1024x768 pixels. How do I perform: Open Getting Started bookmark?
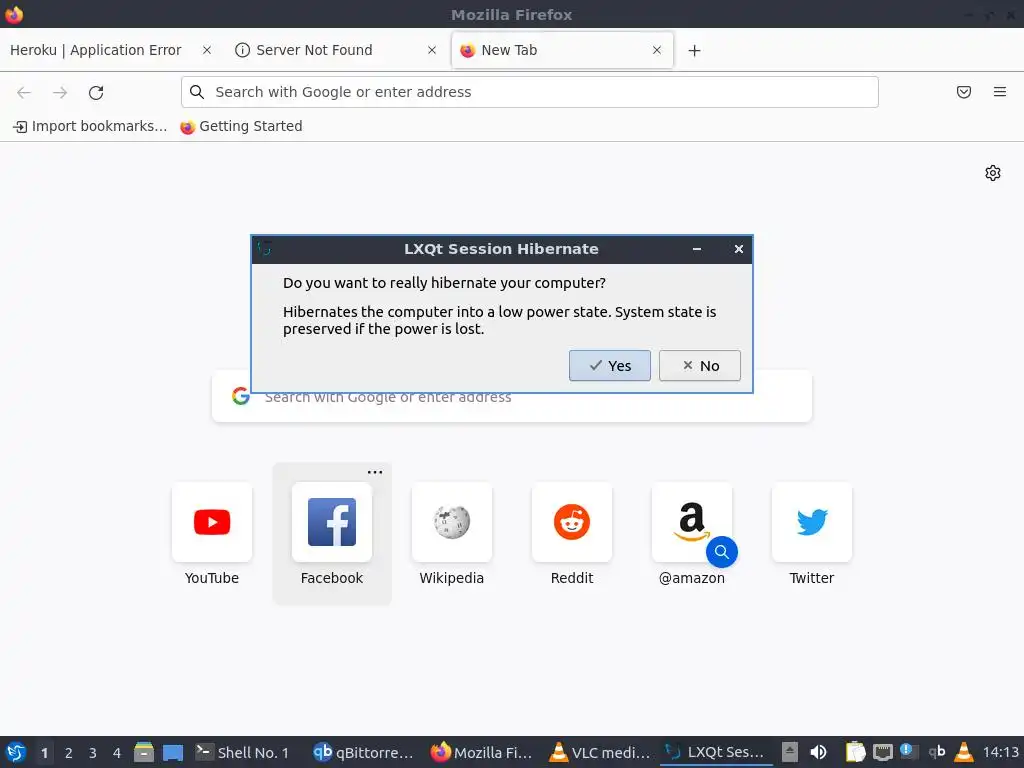coord(242,126)
